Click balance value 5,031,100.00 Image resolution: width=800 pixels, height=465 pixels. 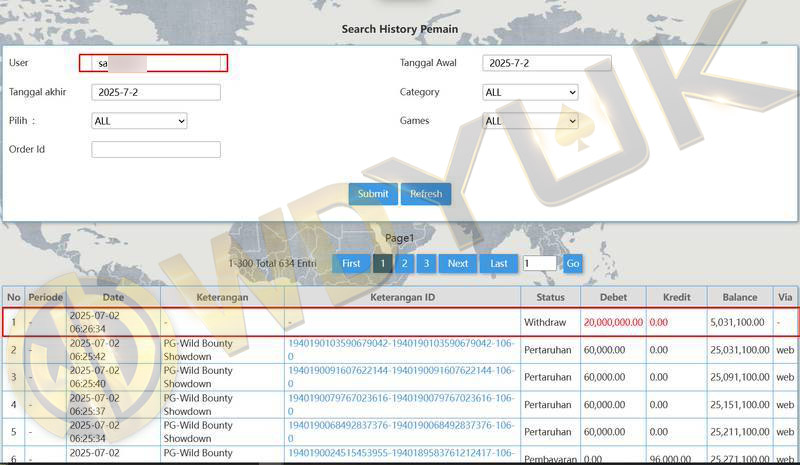point(737,323)
